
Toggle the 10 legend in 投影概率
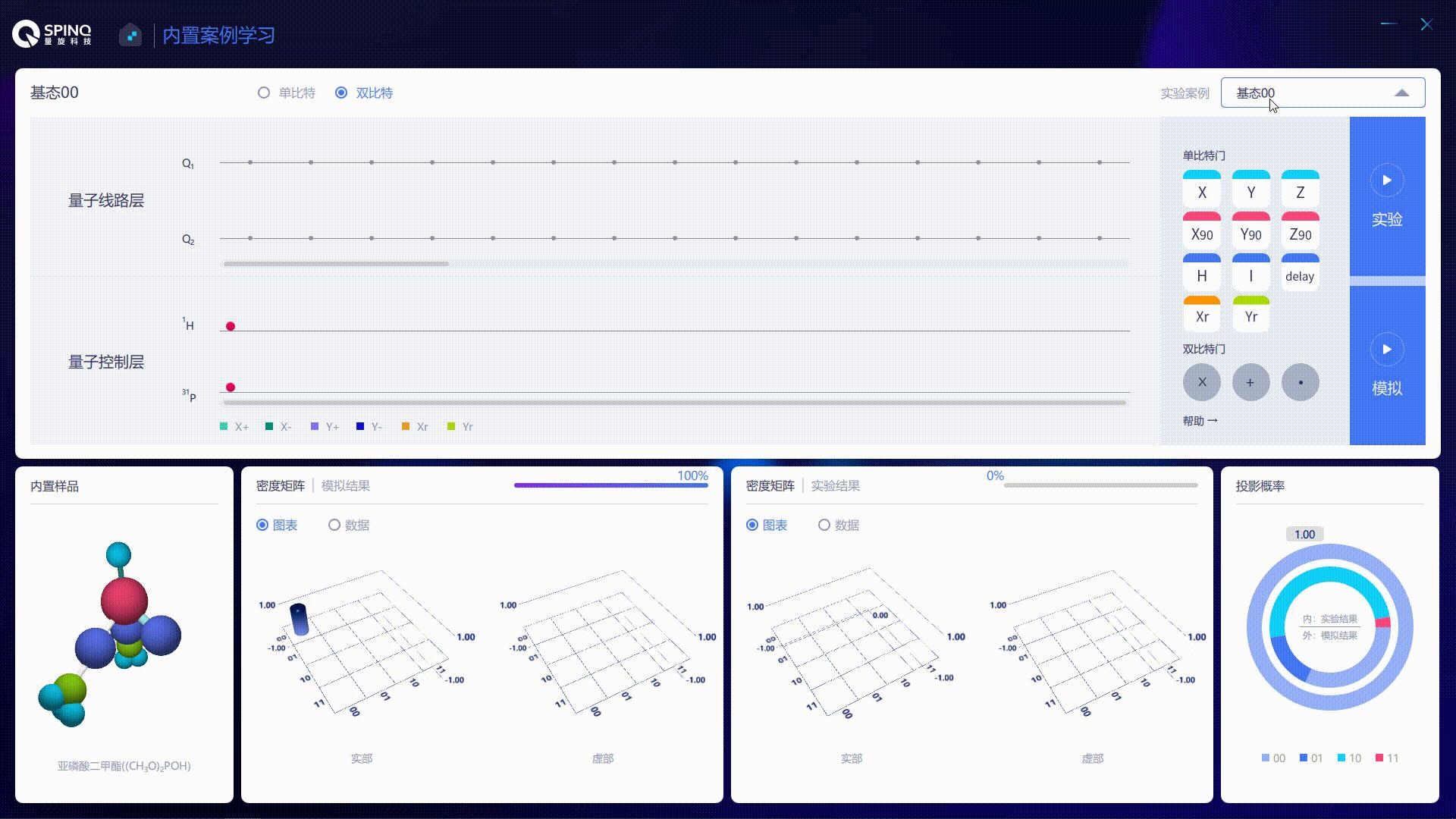[1349, 758]
